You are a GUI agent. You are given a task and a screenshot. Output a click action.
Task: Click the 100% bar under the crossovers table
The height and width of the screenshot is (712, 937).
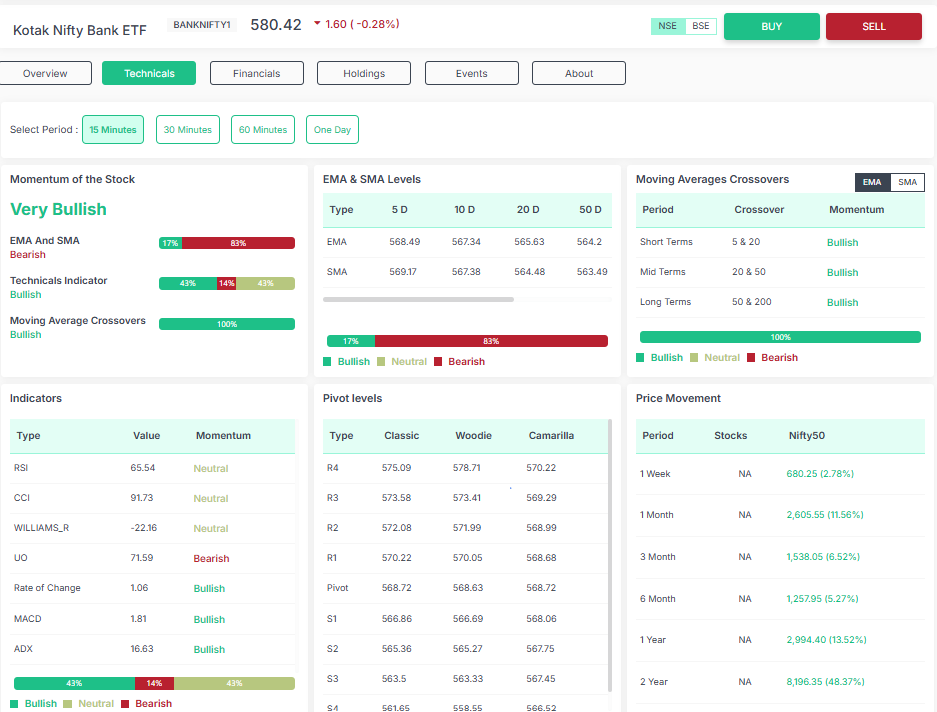pos(780,337)
